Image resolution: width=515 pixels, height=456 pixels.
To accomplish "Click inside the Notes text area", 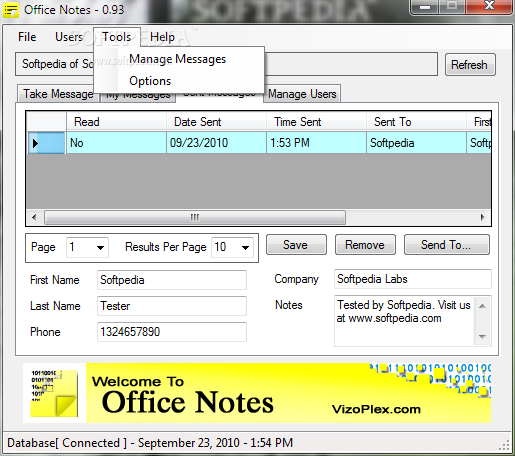I will [x=405, y=321].
